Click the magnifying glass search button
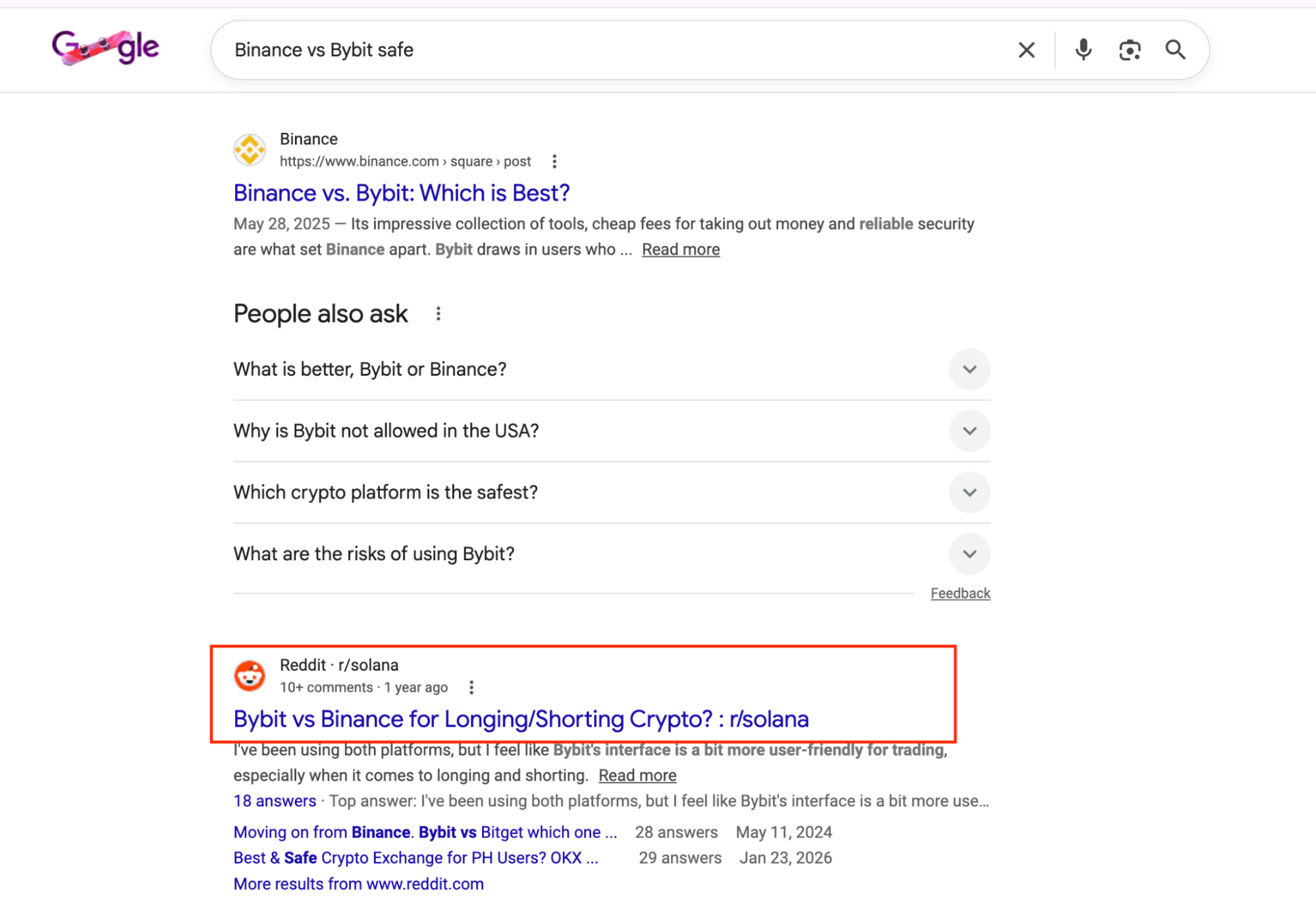This screenshot has width=1316, height=905. [1175, 50]
